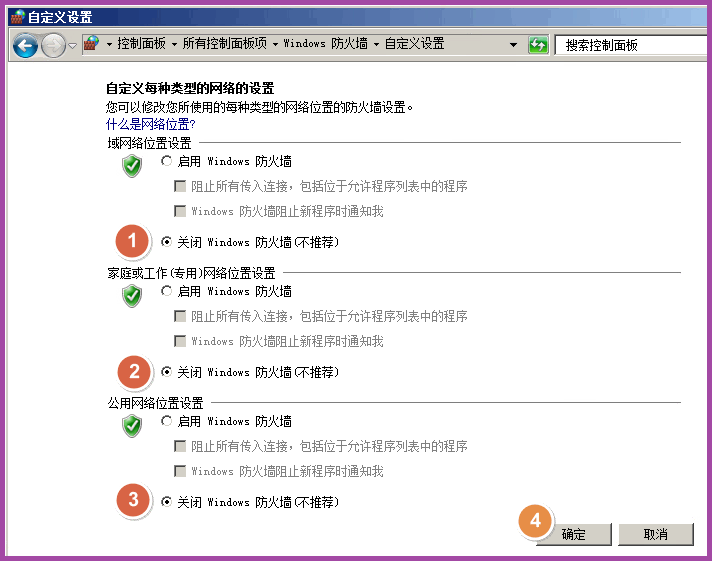Check 阻止所有传入连接 under 家庭或工作(专用)网络
This screenshot has height=561, width=712.
coord(180,316)
